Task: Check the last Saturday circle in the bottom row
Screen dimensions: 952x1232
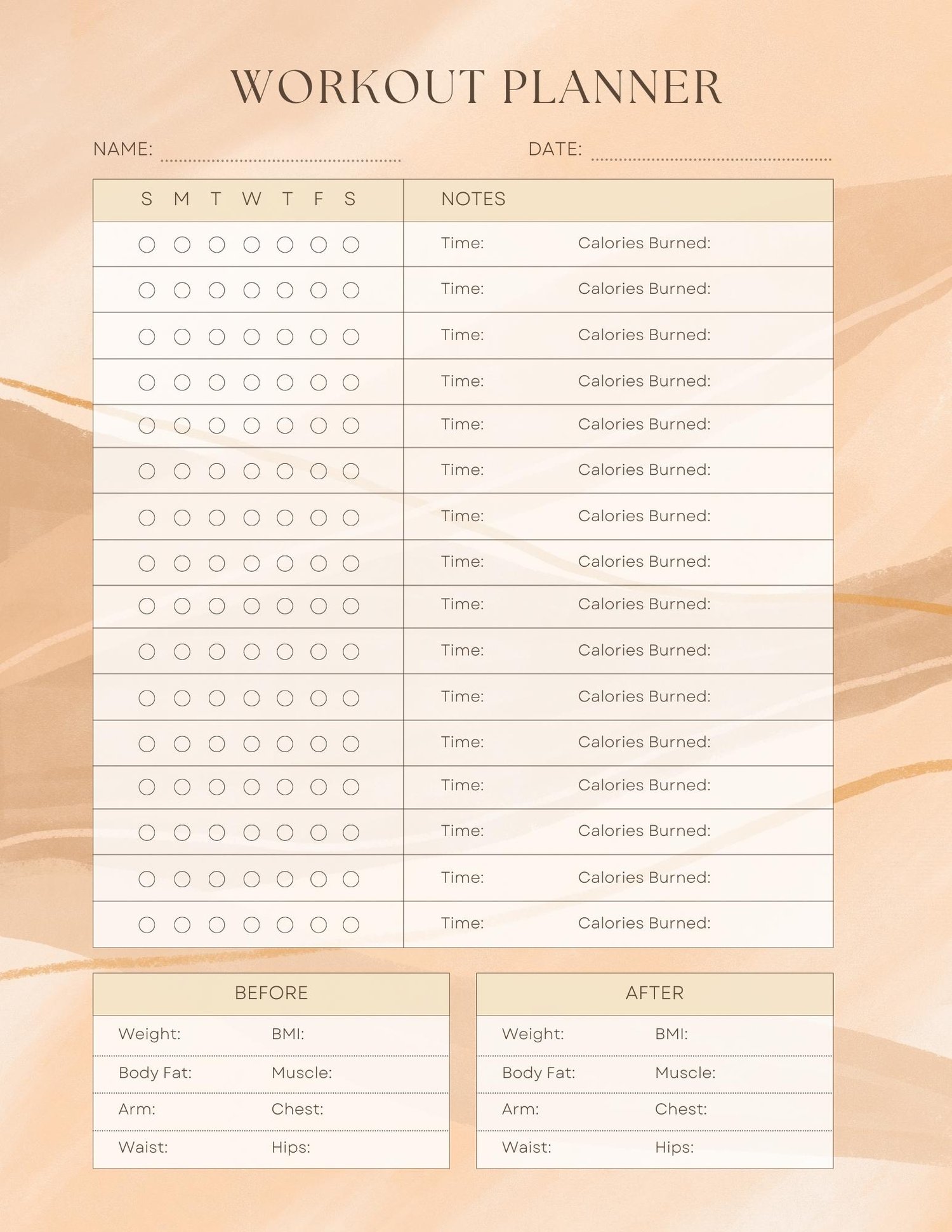Action: coord(351,925)
